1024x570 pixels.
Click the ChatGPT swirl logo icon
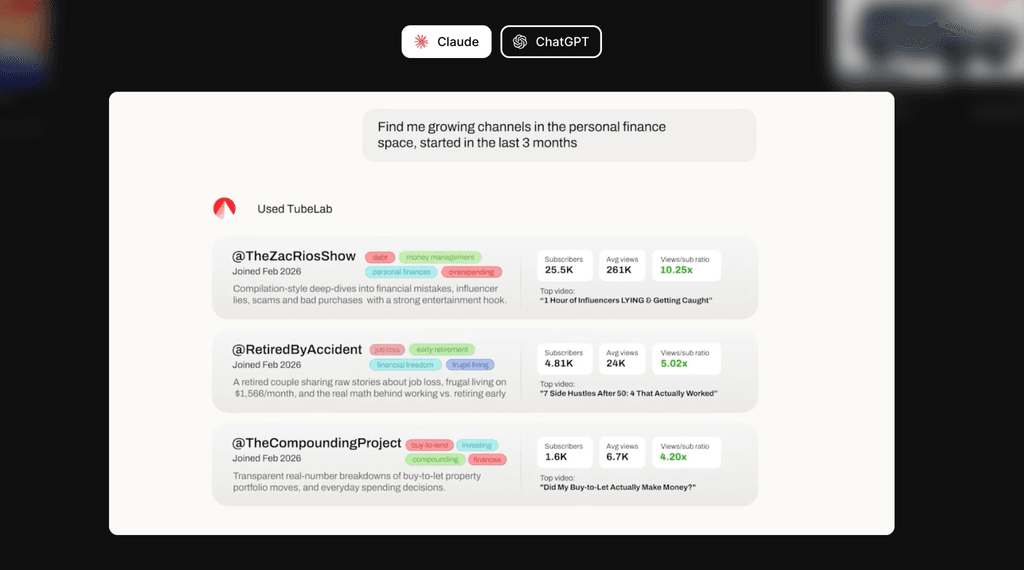(x=520, y=42)
